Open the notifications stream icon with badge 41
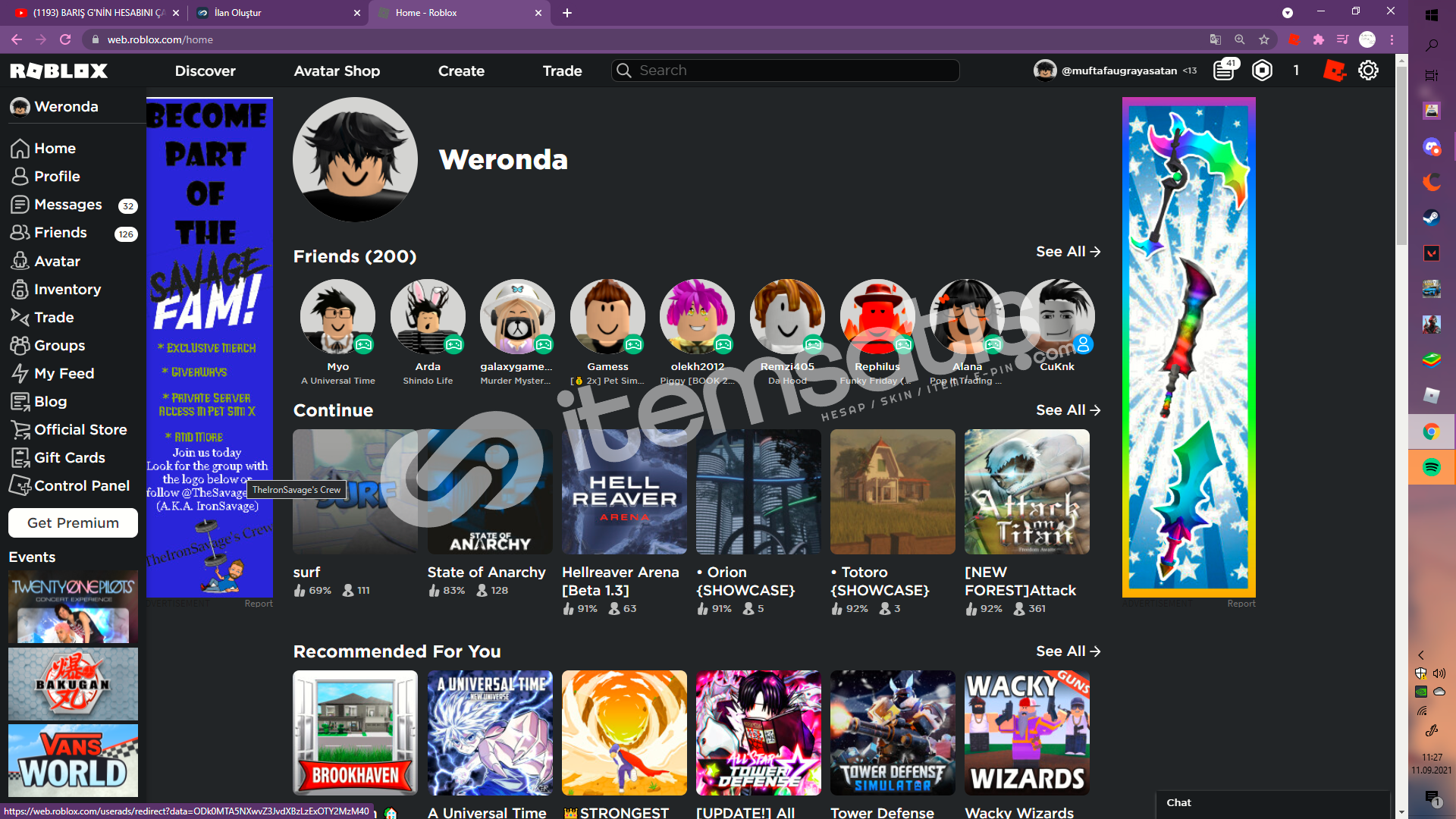This screenshot has height=819, width=1456. (x=1224, y=71)
